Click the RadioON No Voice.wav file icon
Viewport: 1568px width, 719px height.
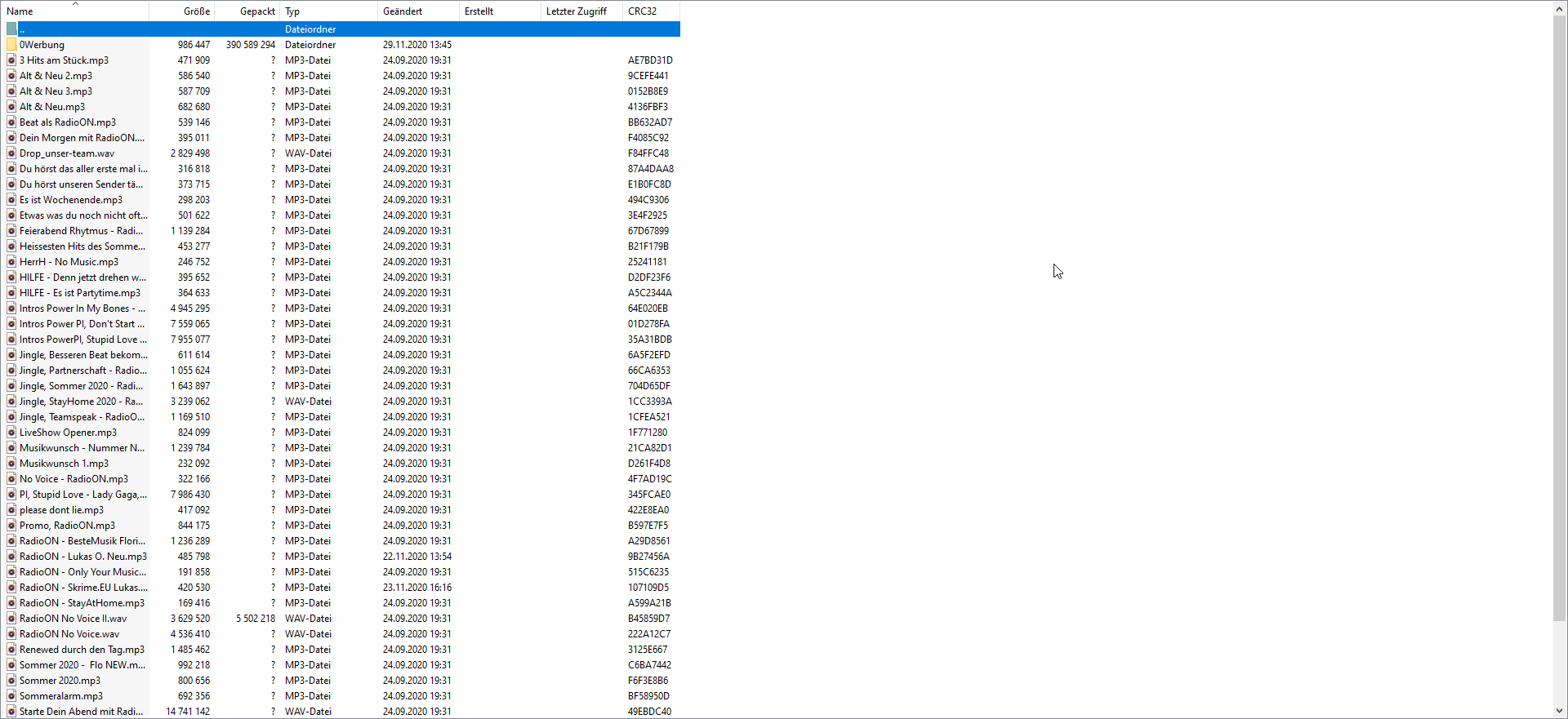point(11,634)
